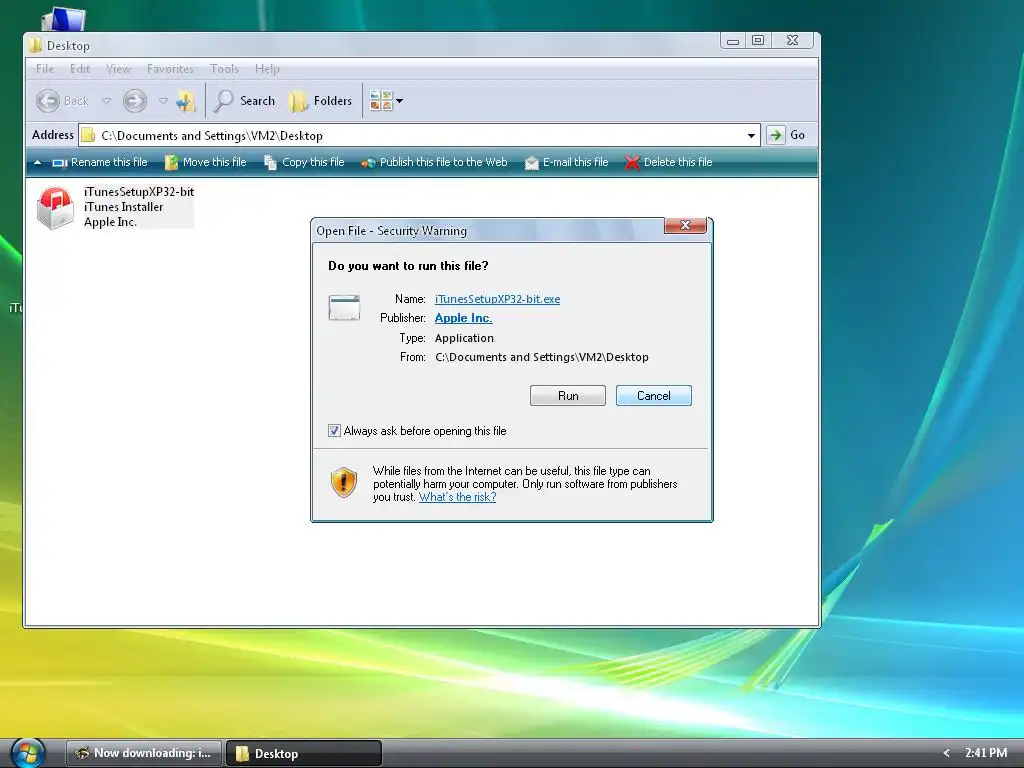Click Do you want to run this file? text
This screenshot has width=1024, height=768.
(408, 266)
